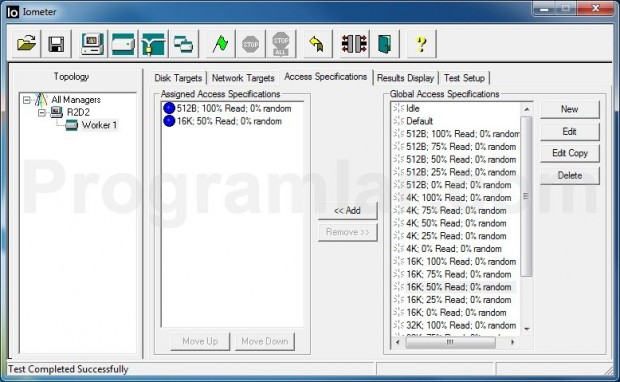
Task: Select assigned spec 512B; 100% Read
Action: pyautogui.click(x=227, y=108)
